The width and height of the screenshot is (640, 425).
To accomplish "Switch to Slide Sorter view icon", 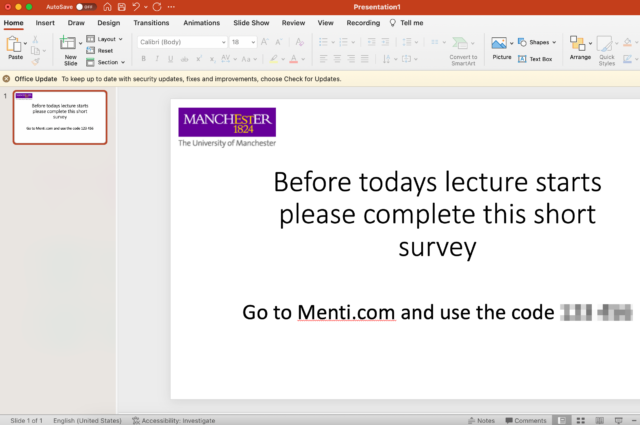I will coord(581,420).
